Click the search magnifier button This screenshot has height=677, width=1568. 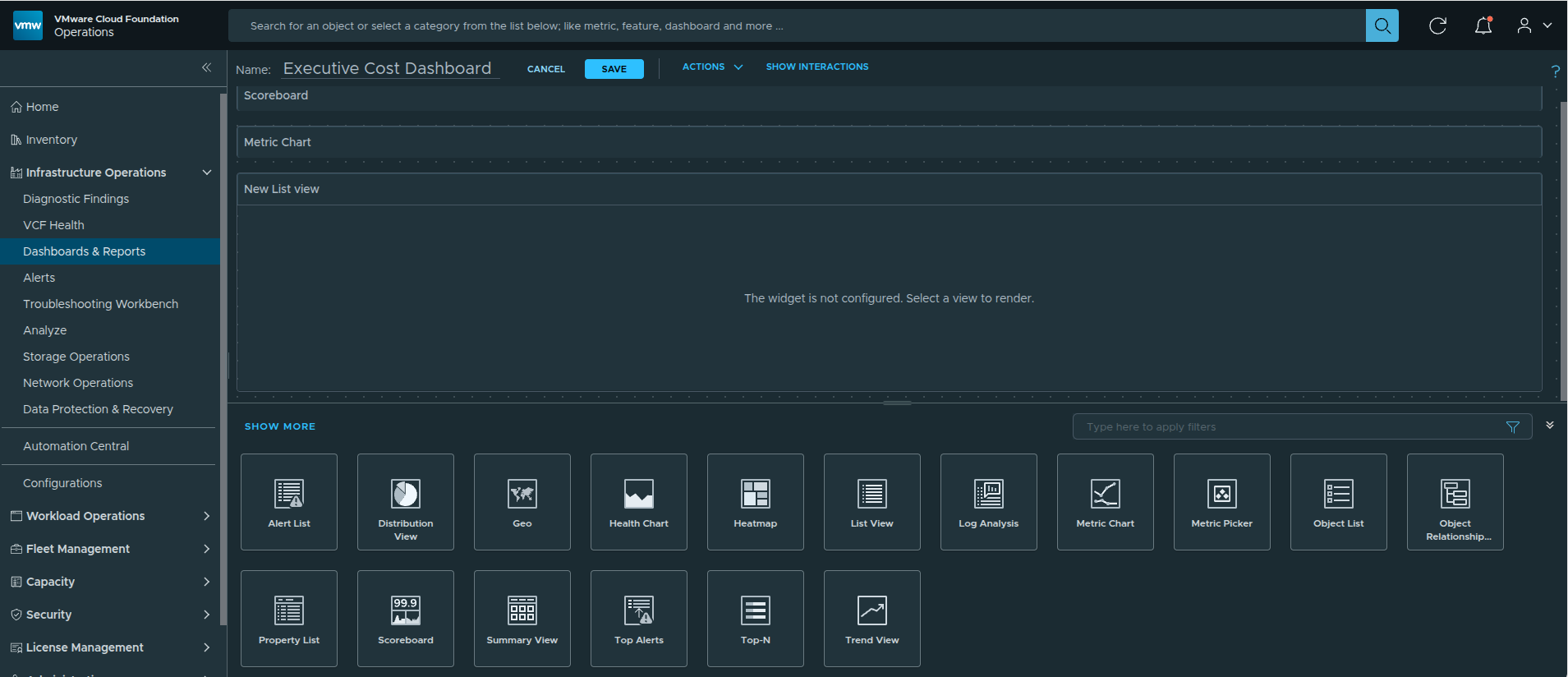point(1382,25)
